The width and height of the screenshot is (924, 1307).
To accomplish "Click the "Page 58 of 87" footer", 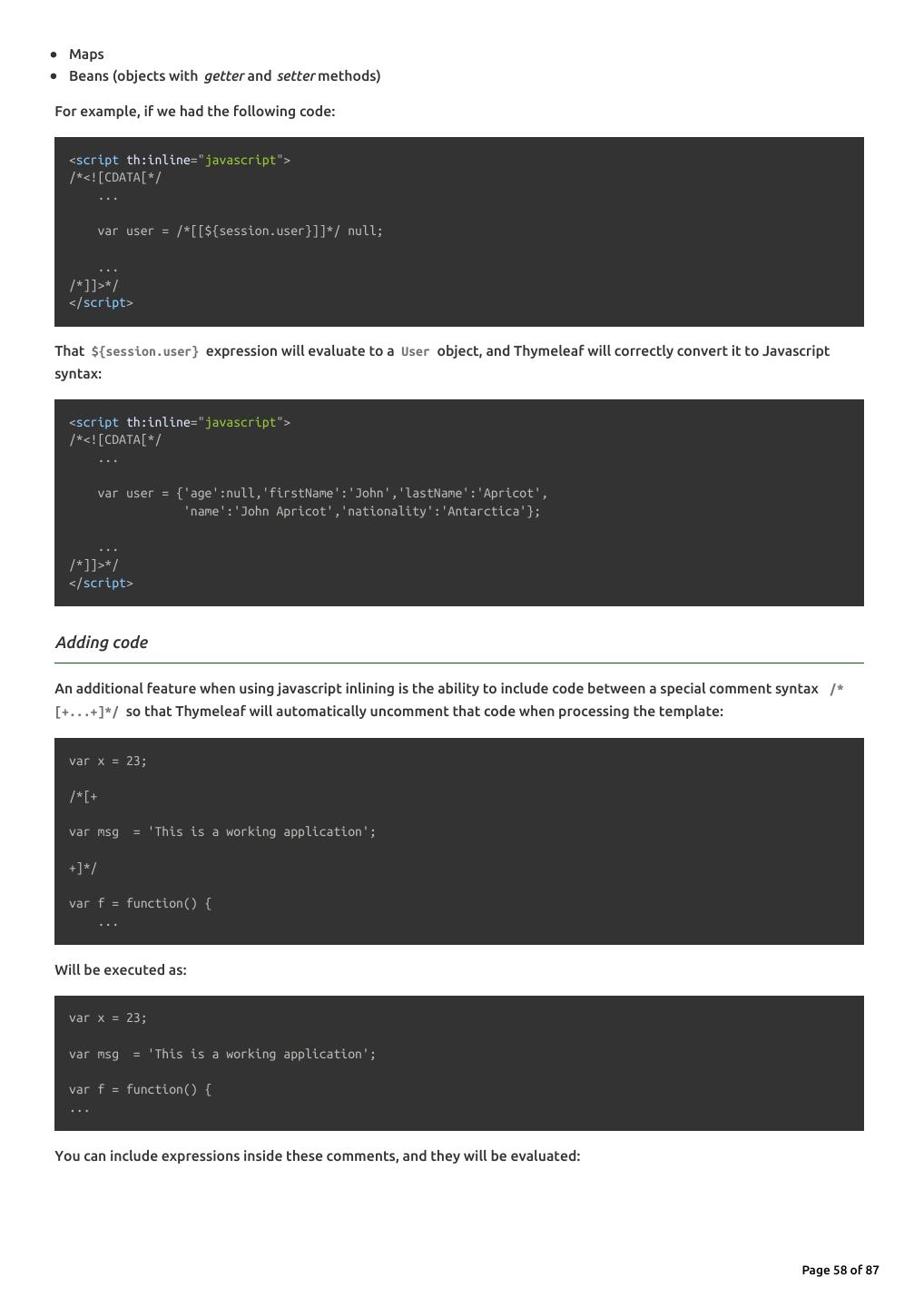I will (840, 1271).
